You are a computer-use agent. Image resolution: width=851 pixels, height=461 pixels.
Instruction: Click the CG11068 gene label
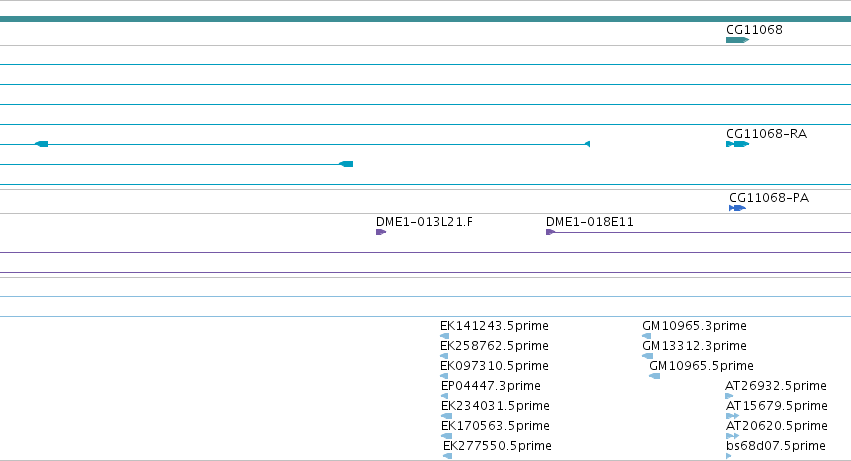[754, 30]
